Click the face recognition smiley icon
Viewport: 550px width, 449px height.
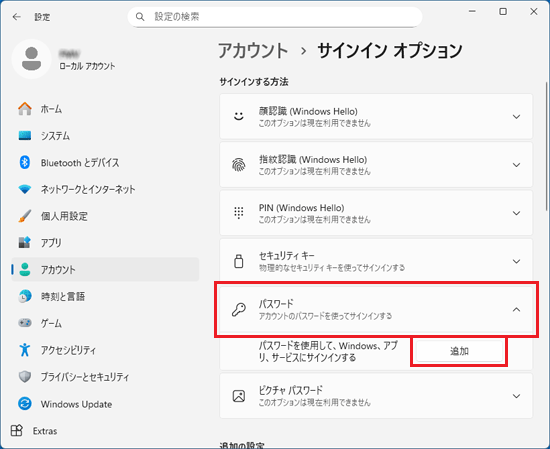[x=239, y=116]
